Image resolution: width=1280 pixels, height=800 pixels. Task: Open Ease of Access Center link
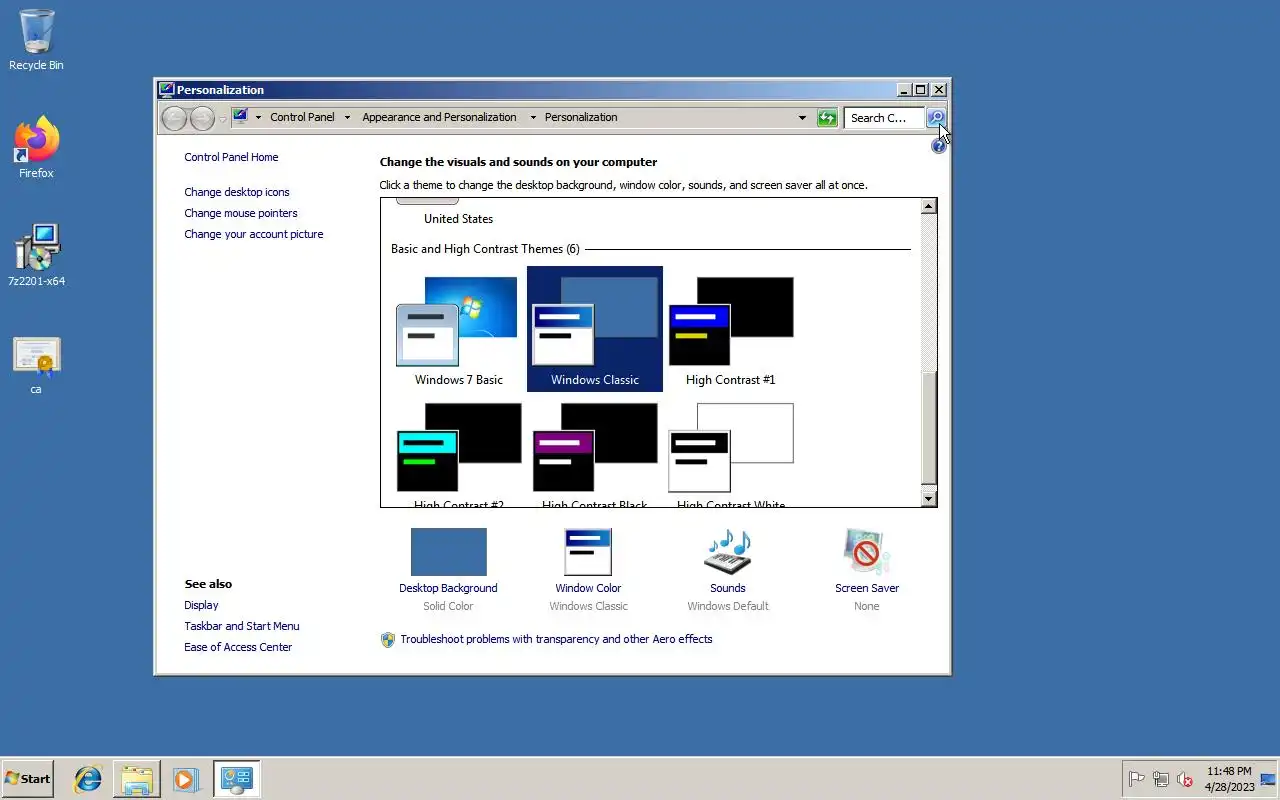point(238,647)
